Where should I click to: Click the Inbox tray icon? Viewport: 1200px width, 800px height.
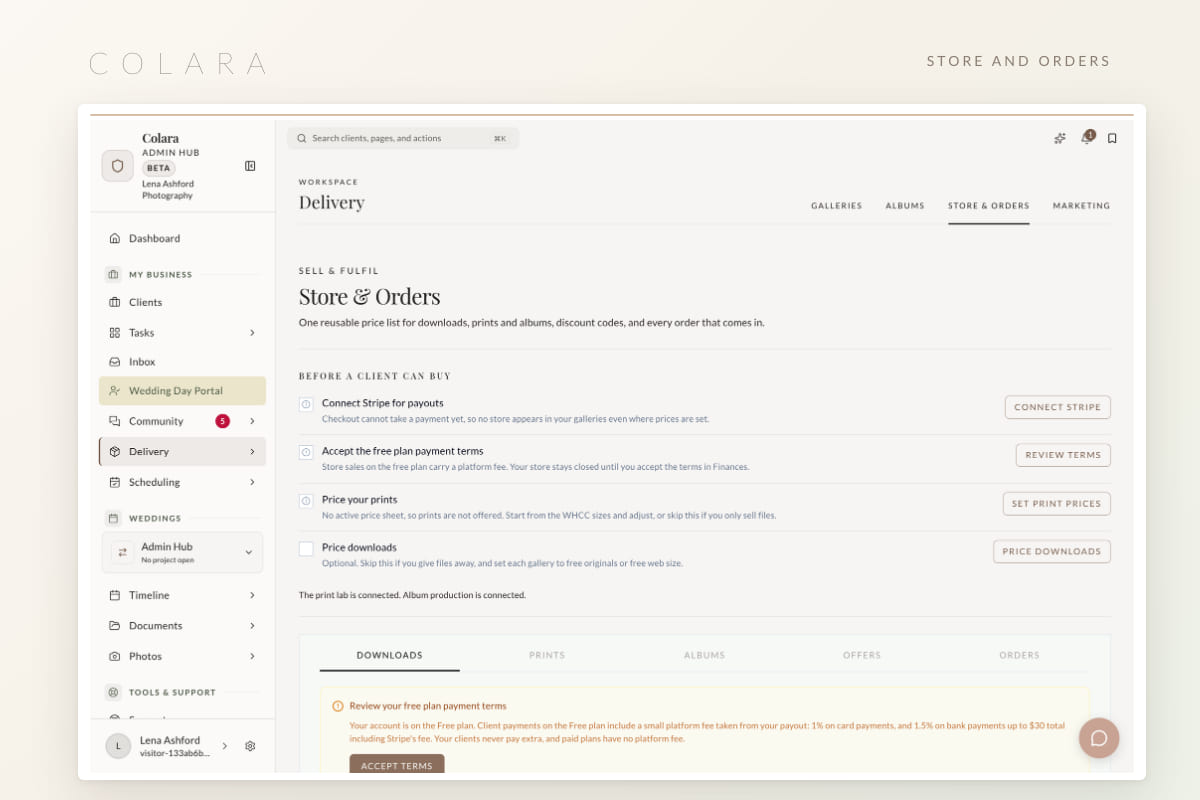coord(114,362)
